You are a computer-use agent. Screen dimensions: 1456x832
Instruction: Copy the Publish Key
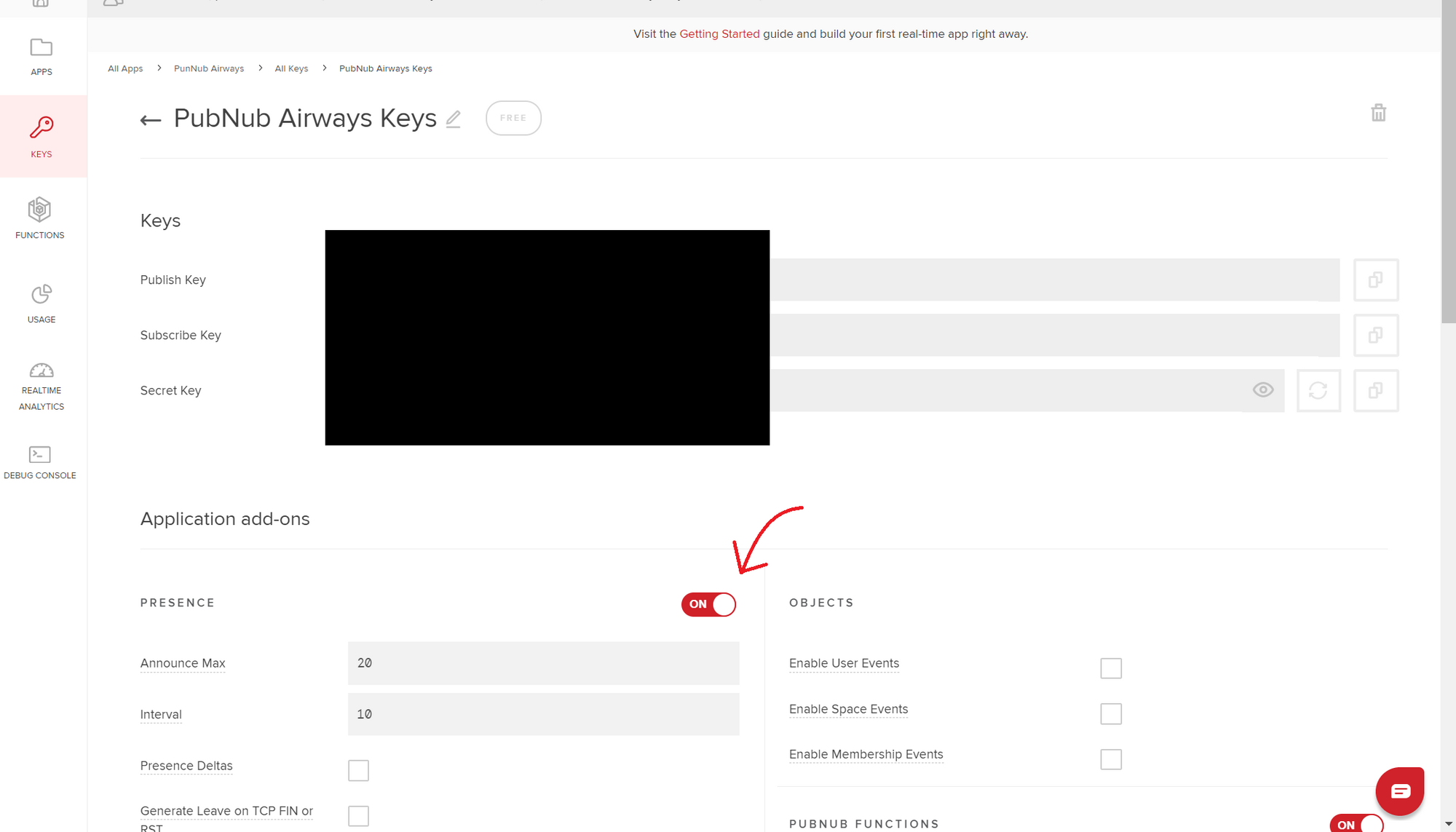tap(1375, 280)
